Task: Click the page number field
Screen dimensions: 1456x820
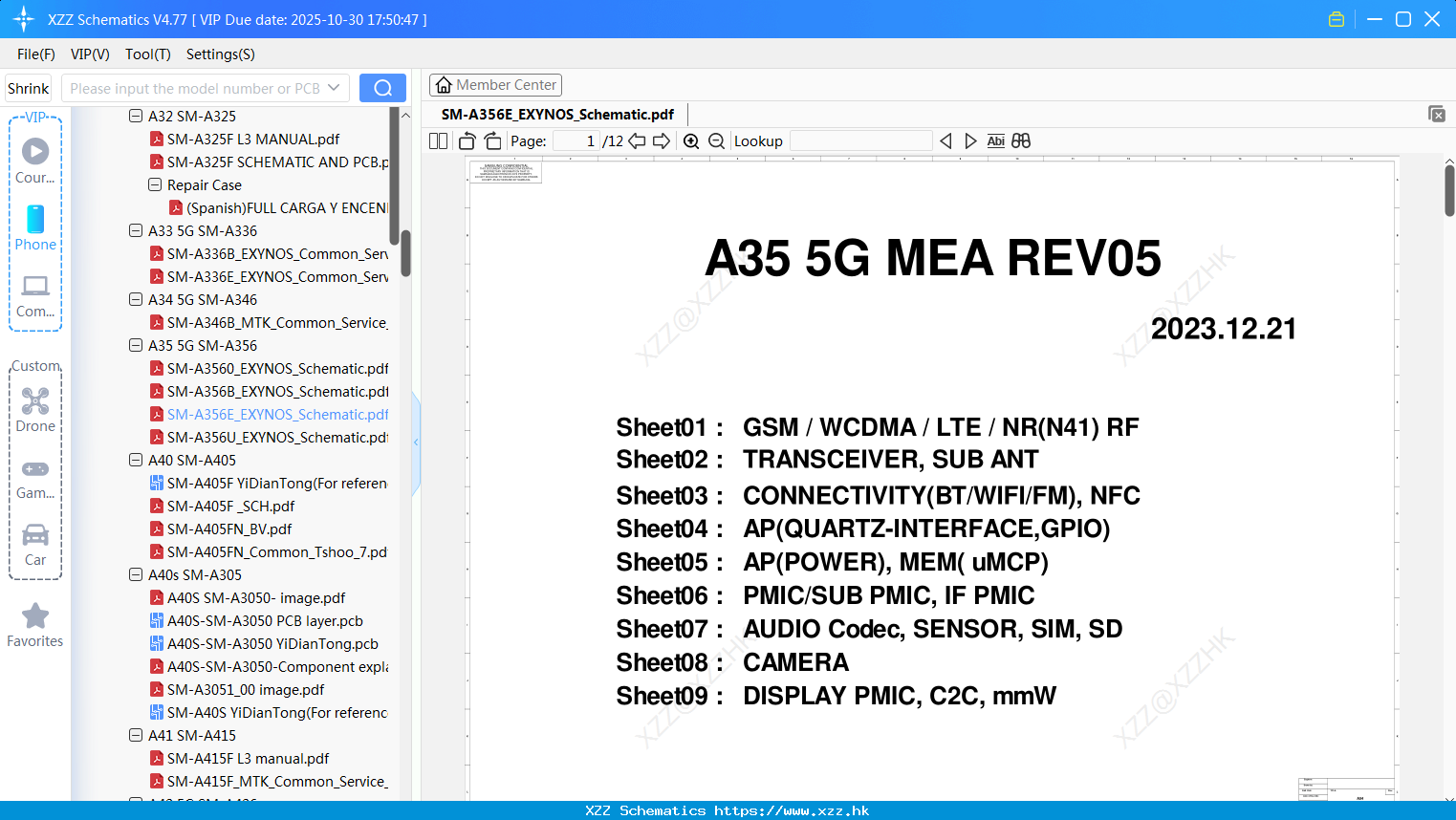Action: [577, 141]
